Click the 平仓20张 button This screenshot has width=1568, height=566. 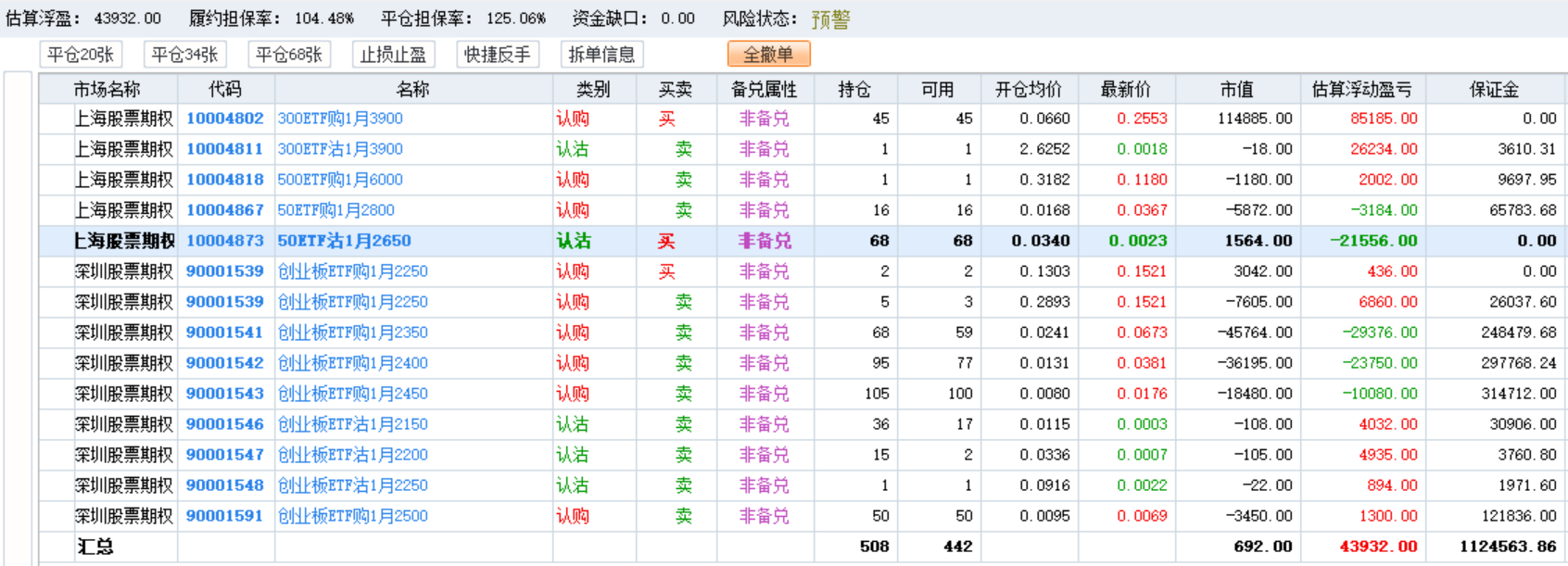tap(81, 55)
